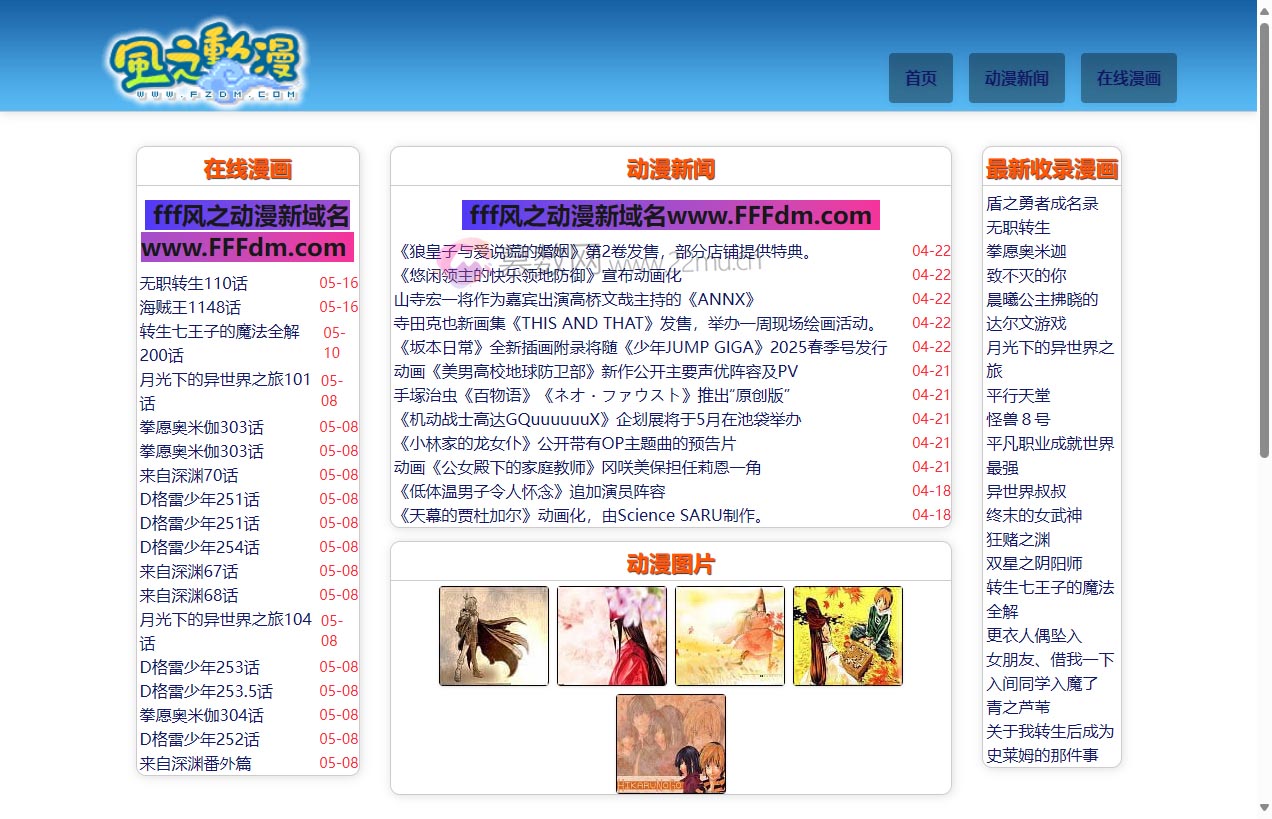
Task: Open 海贼王1148话 chapter link
Action: (x=190, y=307)
